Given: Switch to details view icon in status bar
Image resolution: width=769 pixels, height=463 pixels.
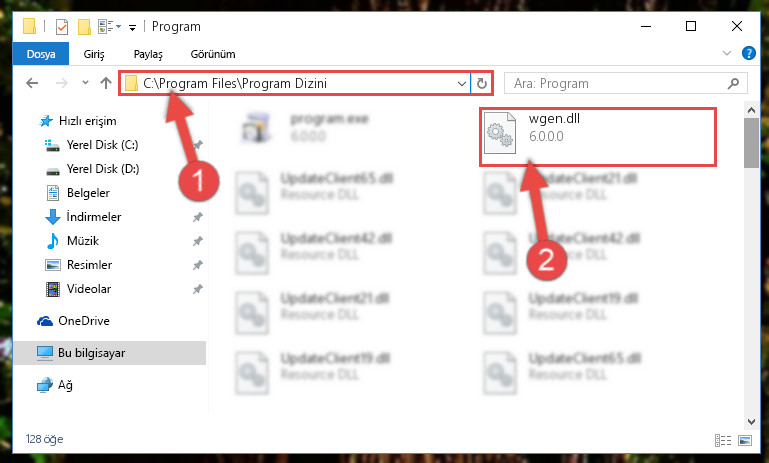Looking at the screenshot, I should tap(723, 440).
